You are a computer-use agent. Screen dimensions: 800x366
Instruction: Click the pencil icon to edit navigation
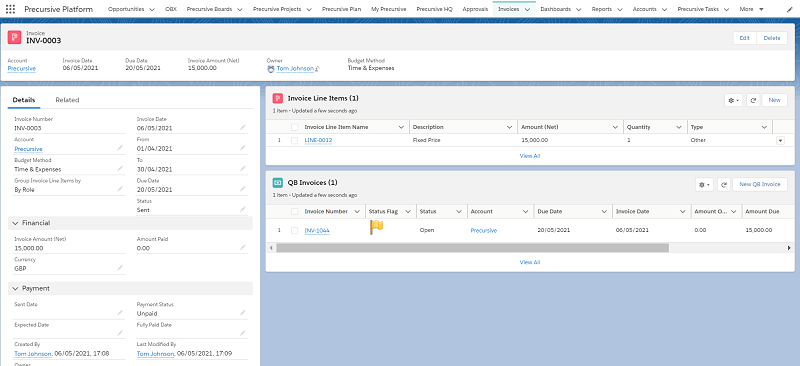pos(790,9)
